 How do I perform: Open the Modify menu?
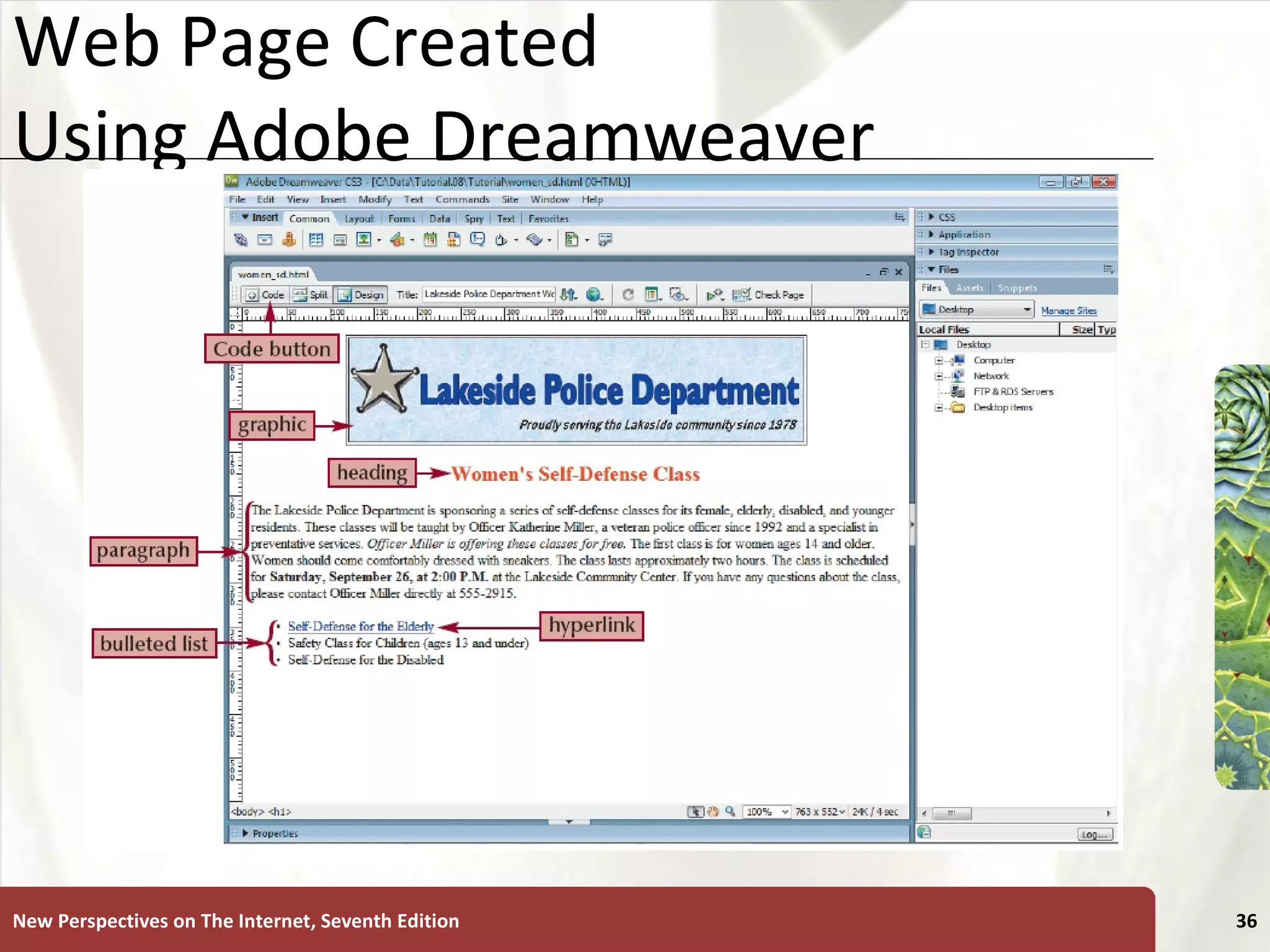pyautogui.click(x=375, y=200)
